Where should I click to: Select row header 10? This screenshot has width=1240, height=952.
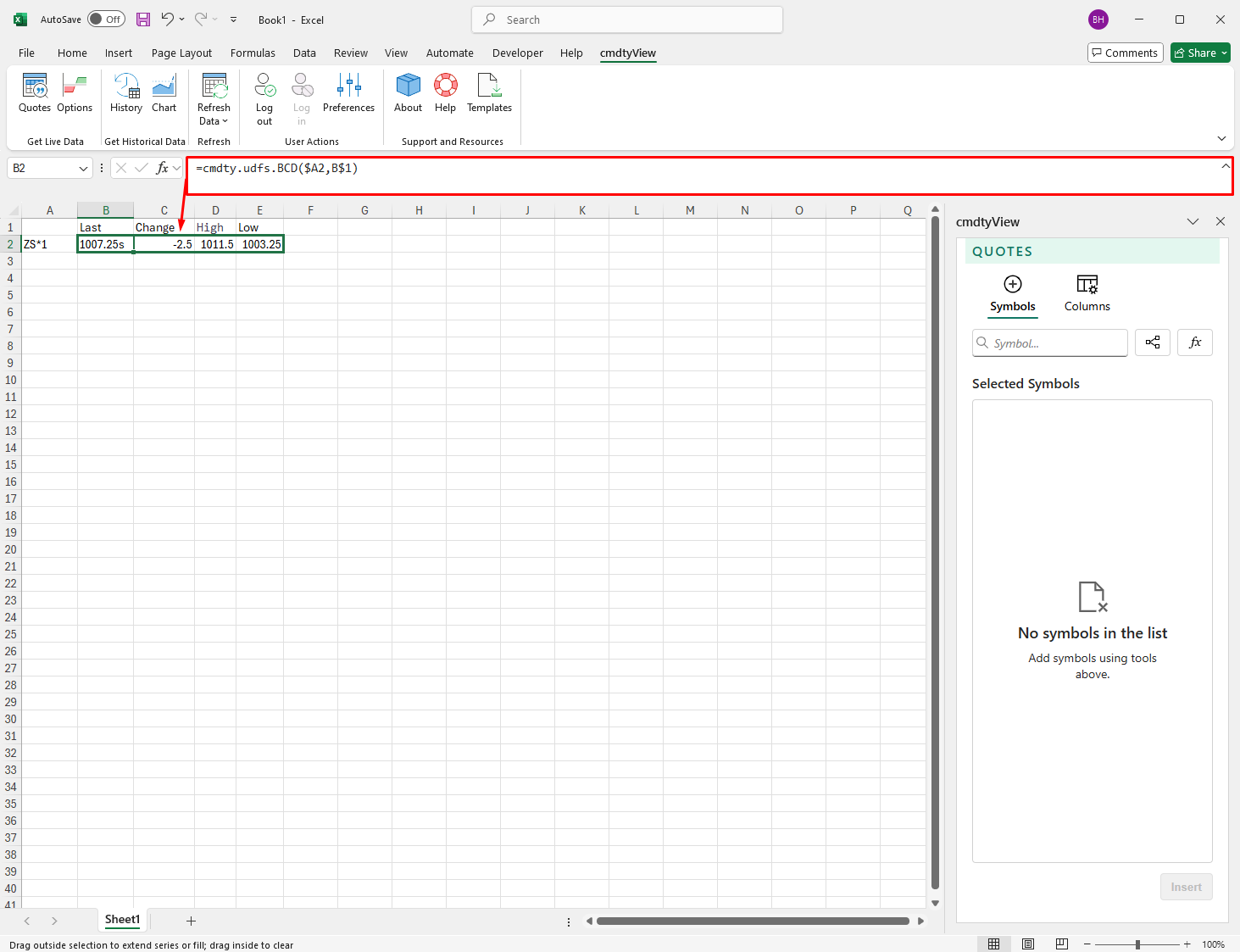click(10, 380)
